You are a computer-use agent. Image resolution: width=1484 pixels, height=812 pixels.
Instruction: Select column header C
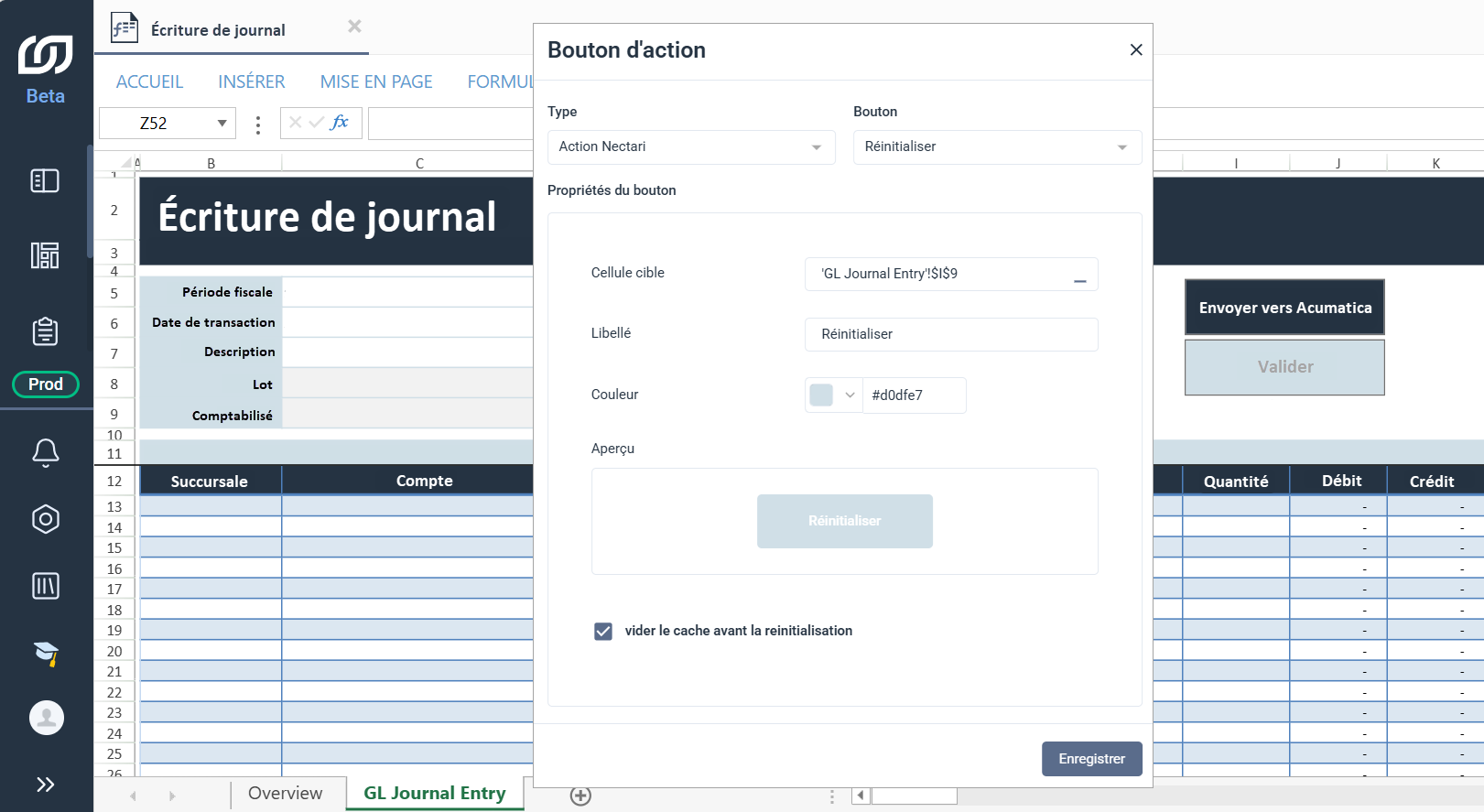pos(419,163)
